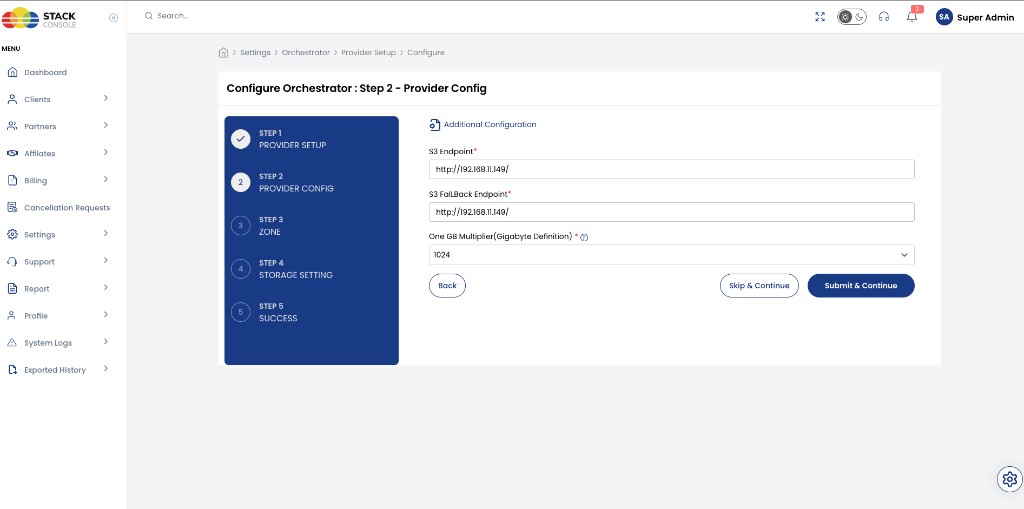Go to Provider Setup breadcrumb link
The image size is (1024, 509).
click(368, 52)
